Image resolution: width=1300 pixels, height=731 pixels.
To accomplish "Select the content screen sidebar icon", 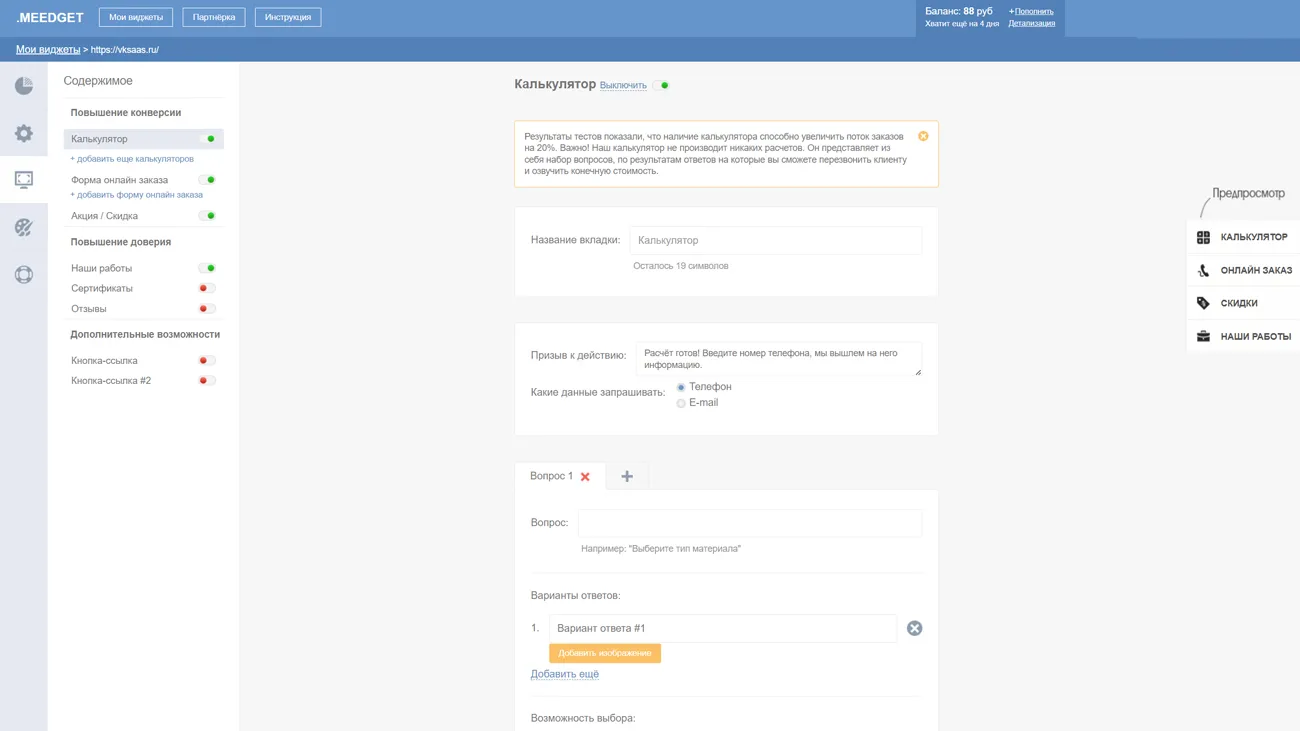I will click(24, 180).
